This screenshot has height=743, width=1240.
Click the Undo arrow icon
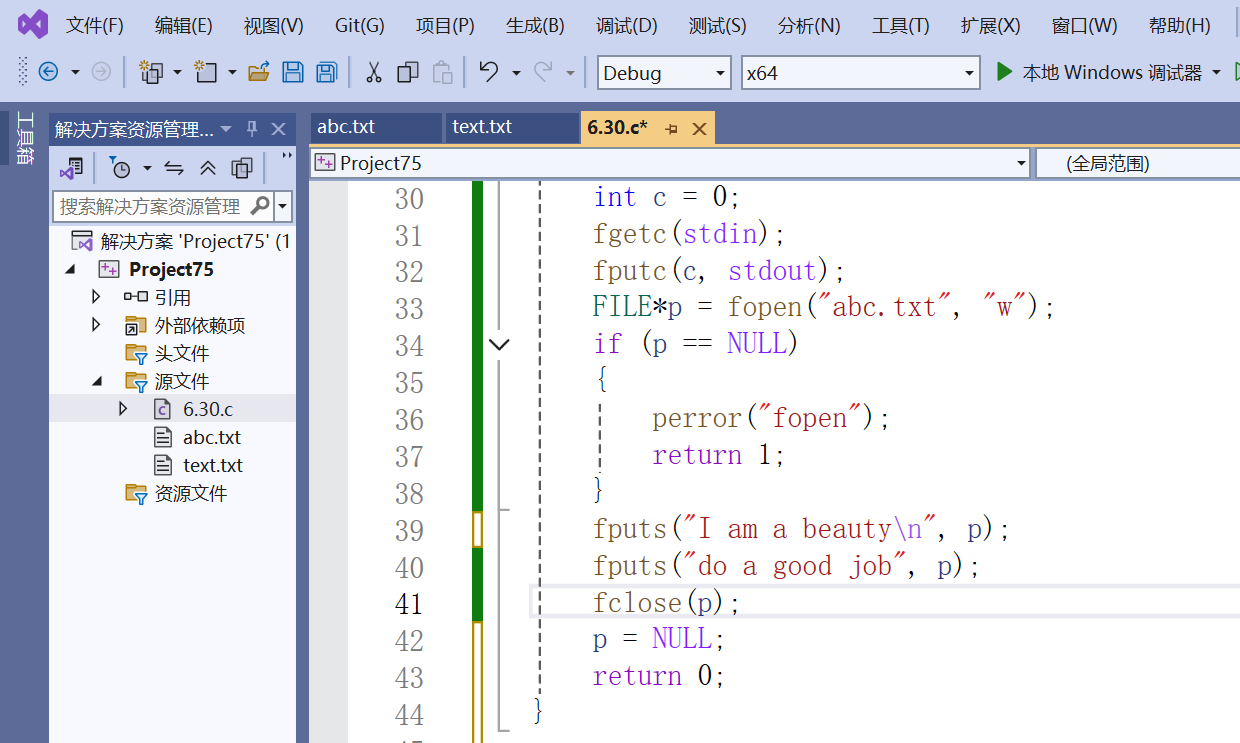(x=488, y=72)
